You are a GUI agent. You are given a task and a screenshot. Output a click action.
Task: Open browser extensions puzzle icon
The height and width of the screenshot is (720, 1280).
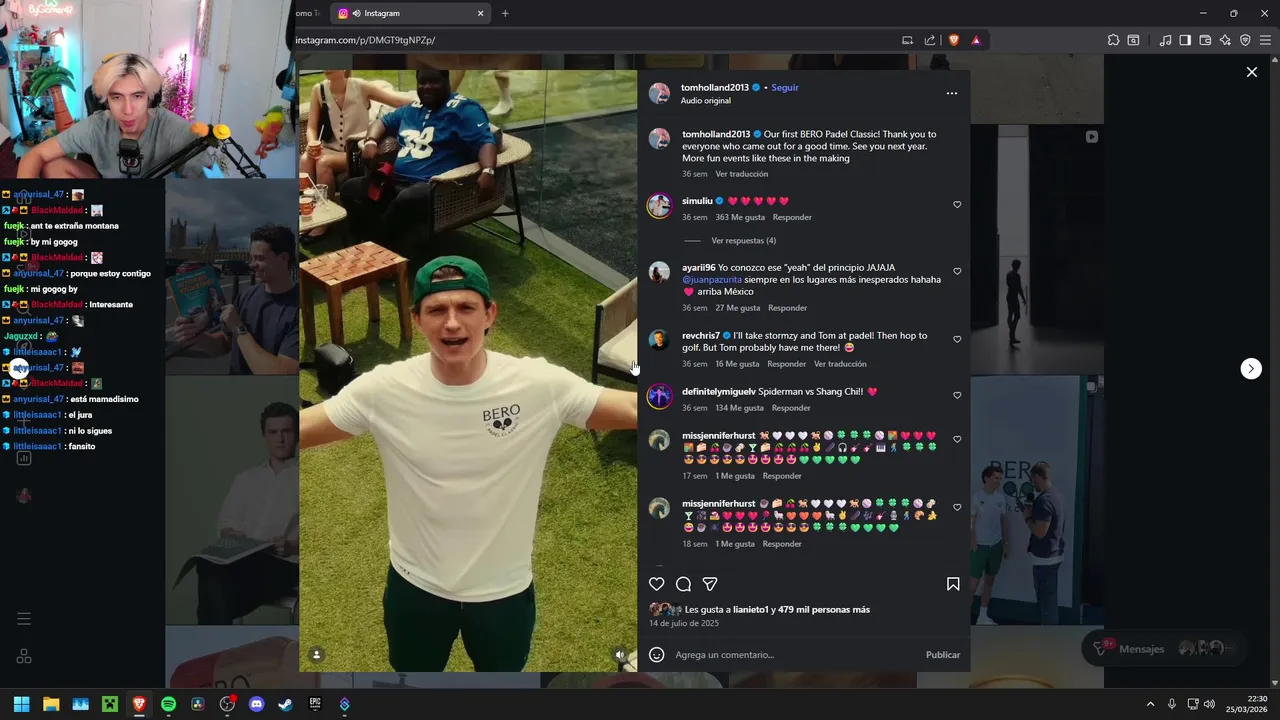pos(1113,40)
